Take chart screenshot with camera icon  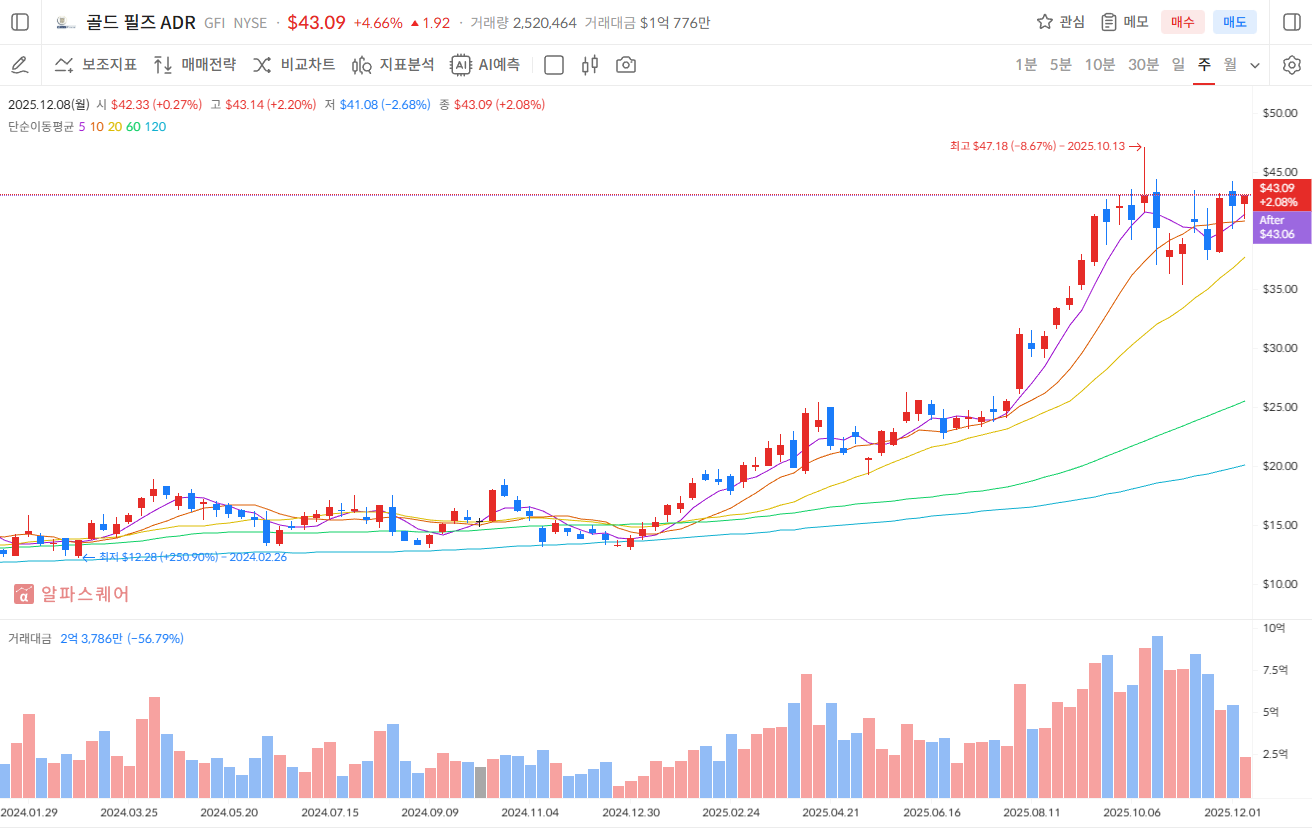(626, 65)
